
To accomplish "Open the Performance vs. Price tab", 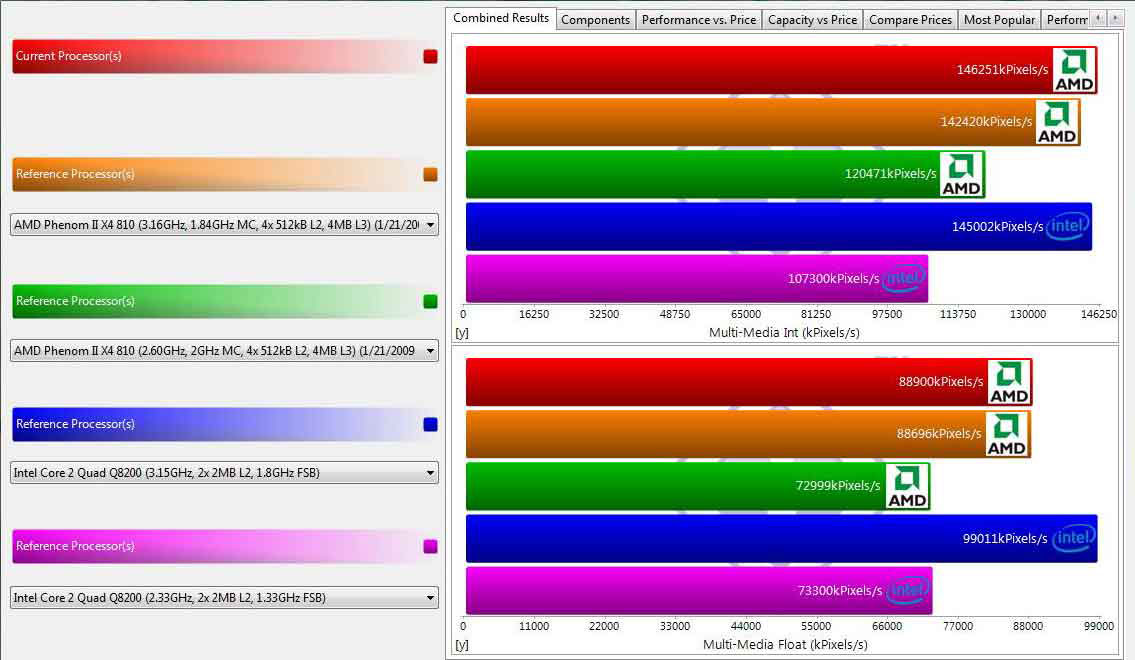I will pos(699,20).
